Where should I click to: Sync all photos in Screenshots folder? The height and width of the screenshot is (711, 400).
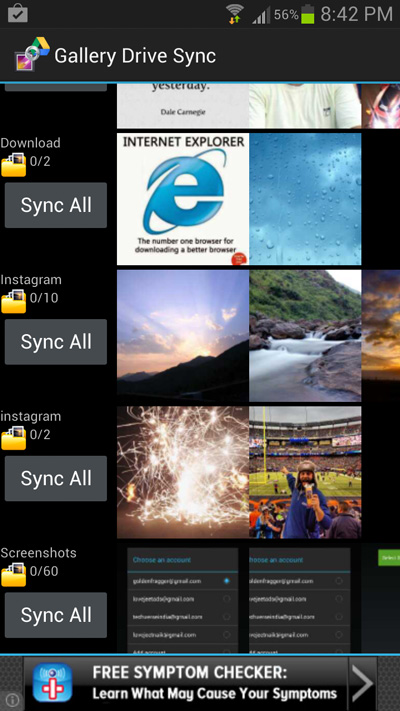56,615
